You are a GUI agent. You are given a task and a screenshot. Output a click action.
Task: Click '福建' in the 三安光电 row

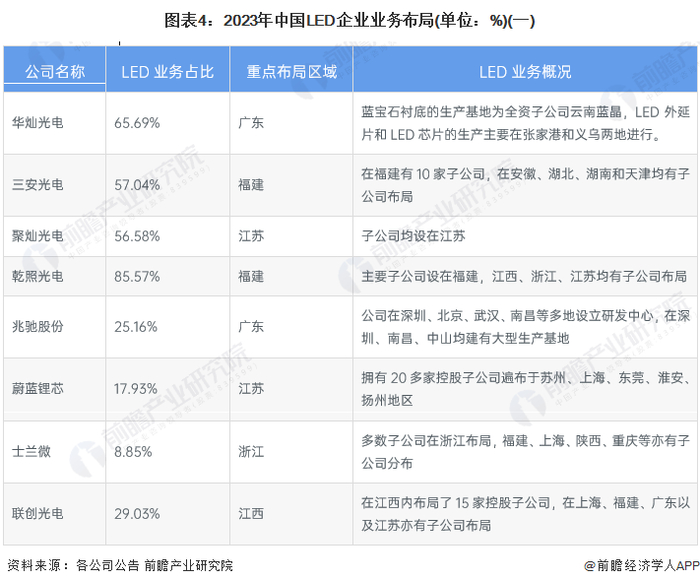click(251, 185)
